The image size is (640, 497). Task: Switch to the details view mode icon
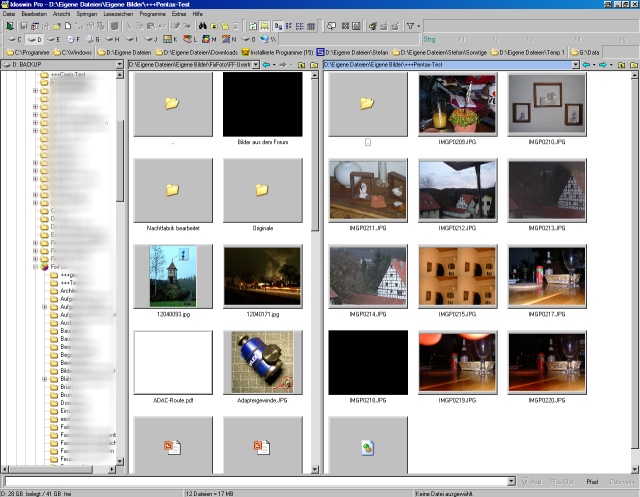(x=300, y=26)
